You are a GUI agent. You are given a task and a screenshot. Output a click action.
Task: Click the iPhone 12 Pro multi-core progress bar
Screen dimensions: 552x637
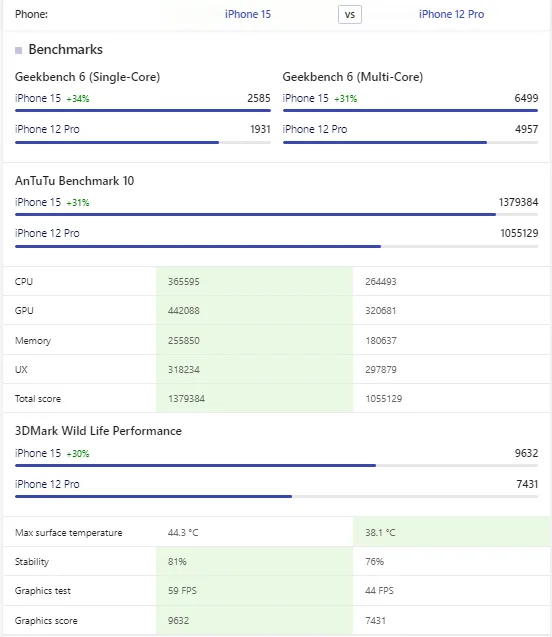(x=410, y=143)
